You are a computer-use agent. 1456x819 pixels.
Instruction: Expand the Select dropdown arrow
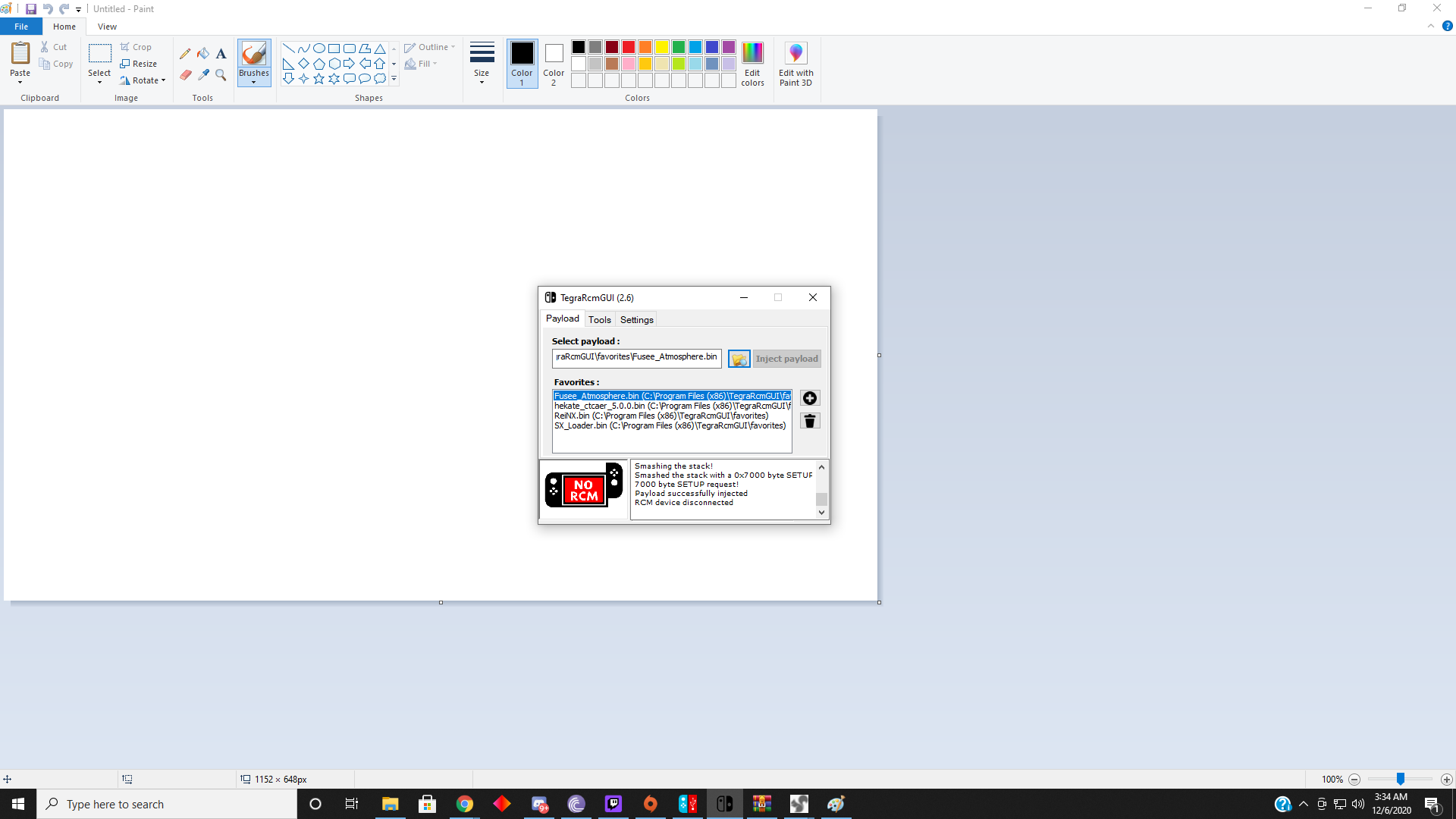pos(99,82)
